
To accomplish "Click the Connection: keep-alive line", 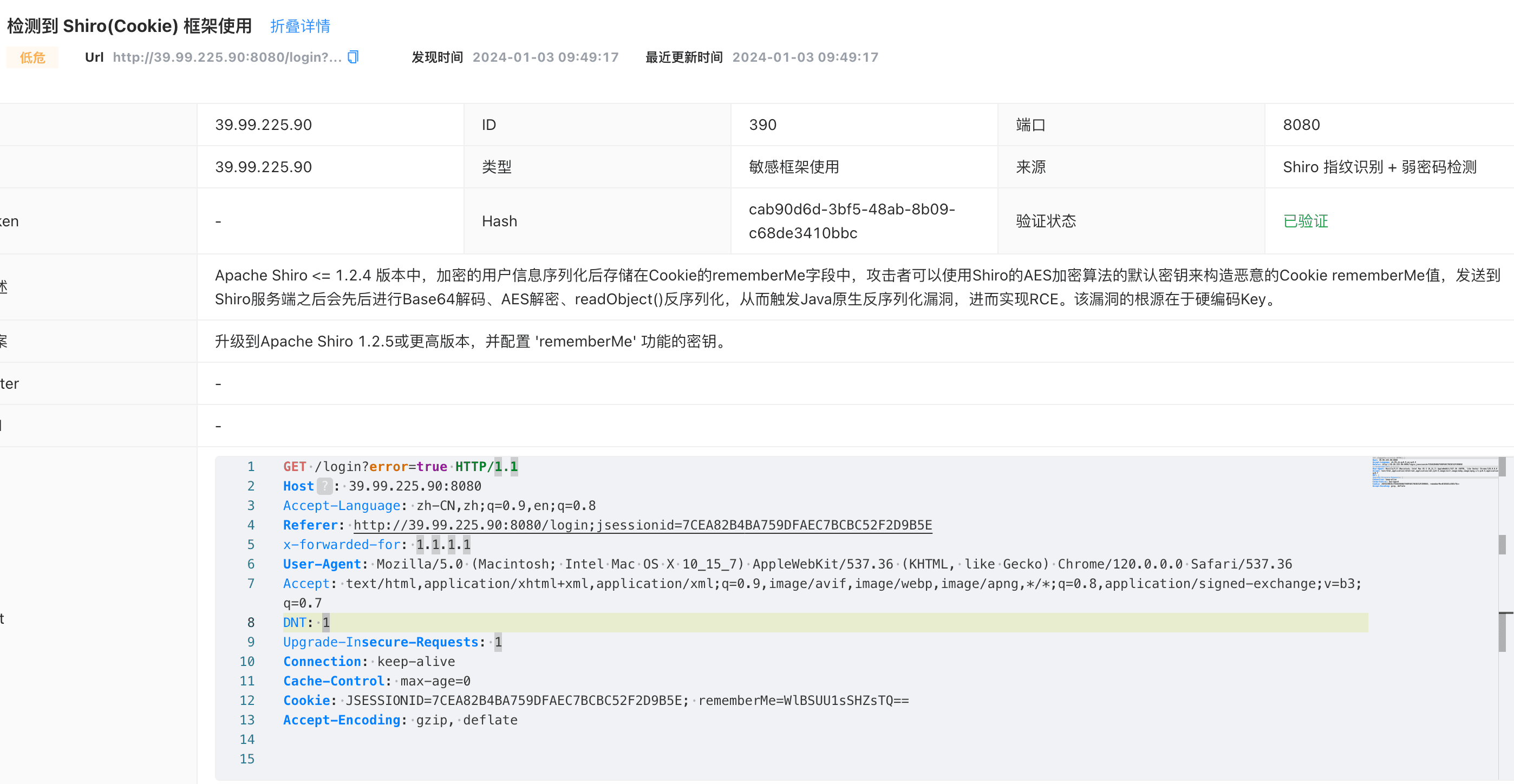I will coord(369,661).
